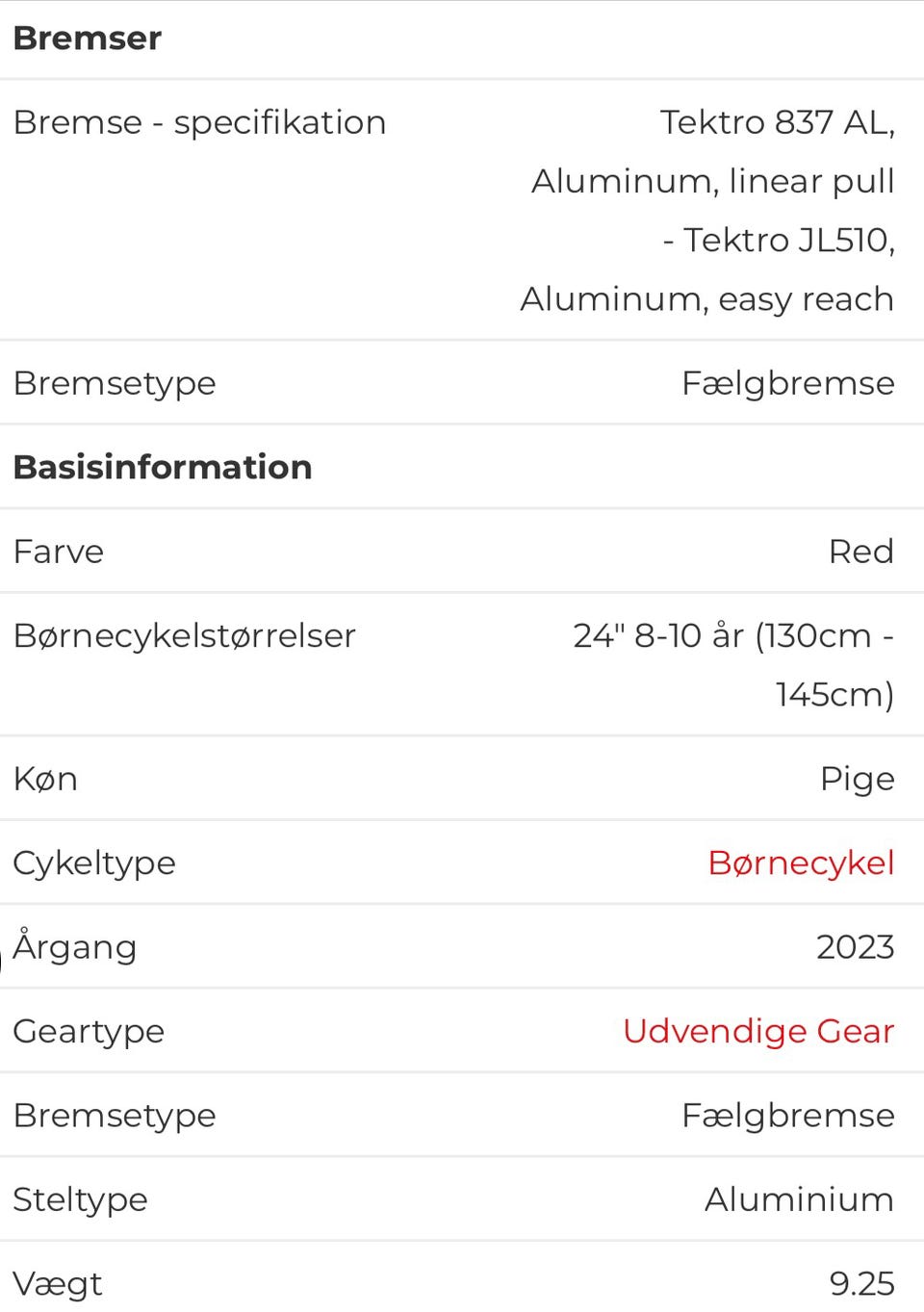Image resolution: width=924 pixels, height=1312 pixels.
Task: Select the Børnecykelstørrelser label
Action: [185, 635]
